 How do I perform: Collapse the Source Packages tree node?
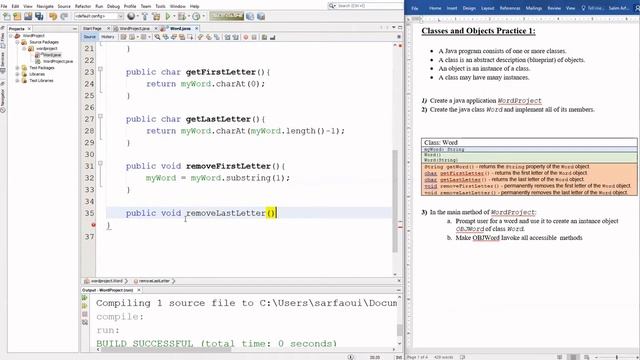(17, 42)
